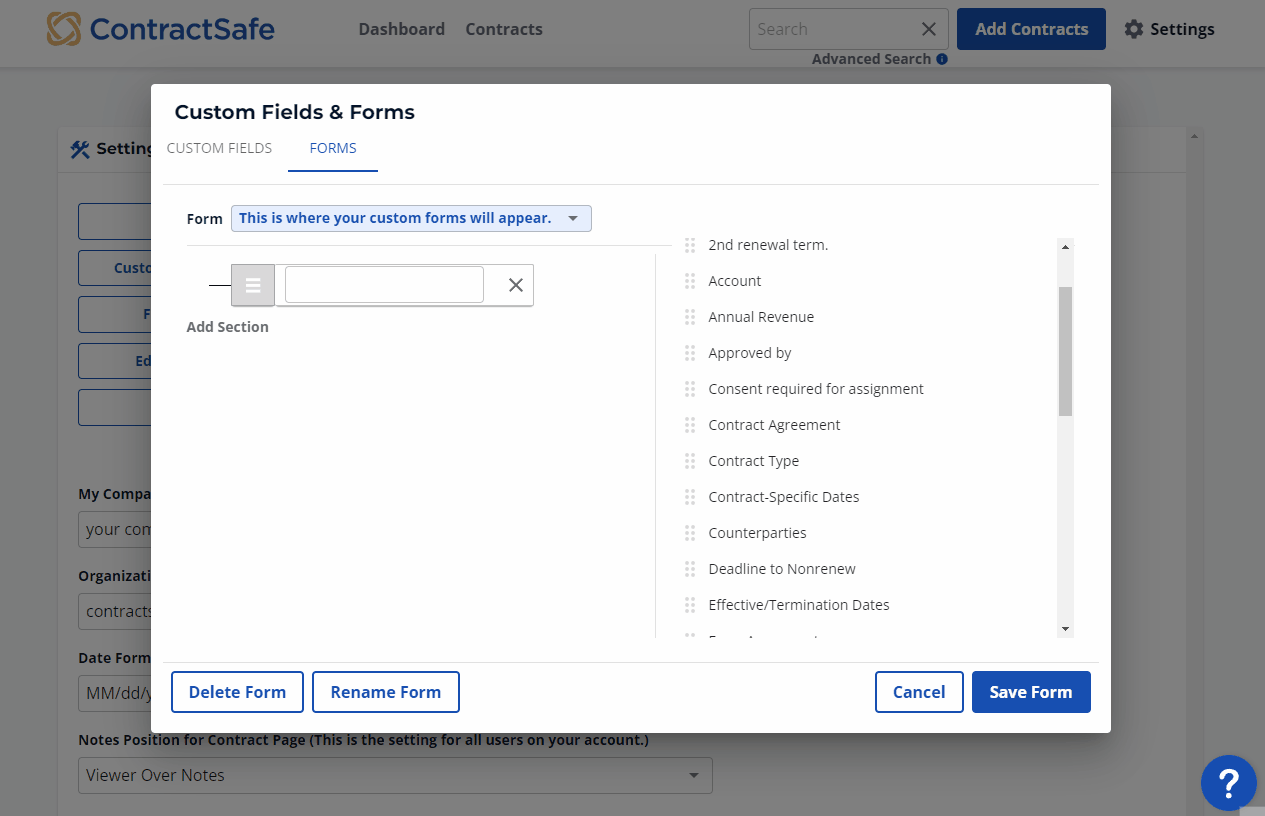Open the MM/dd date format dropdown
This screenshot has height=816, width=1265.
click(x=119, y=692)
